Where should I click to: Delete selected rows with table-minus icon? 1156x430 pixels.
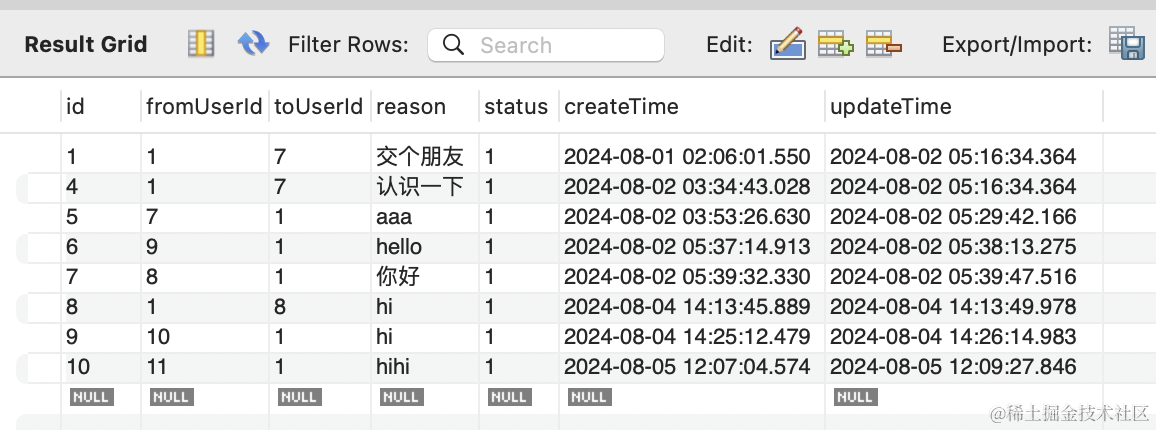(x=884, y=44)
